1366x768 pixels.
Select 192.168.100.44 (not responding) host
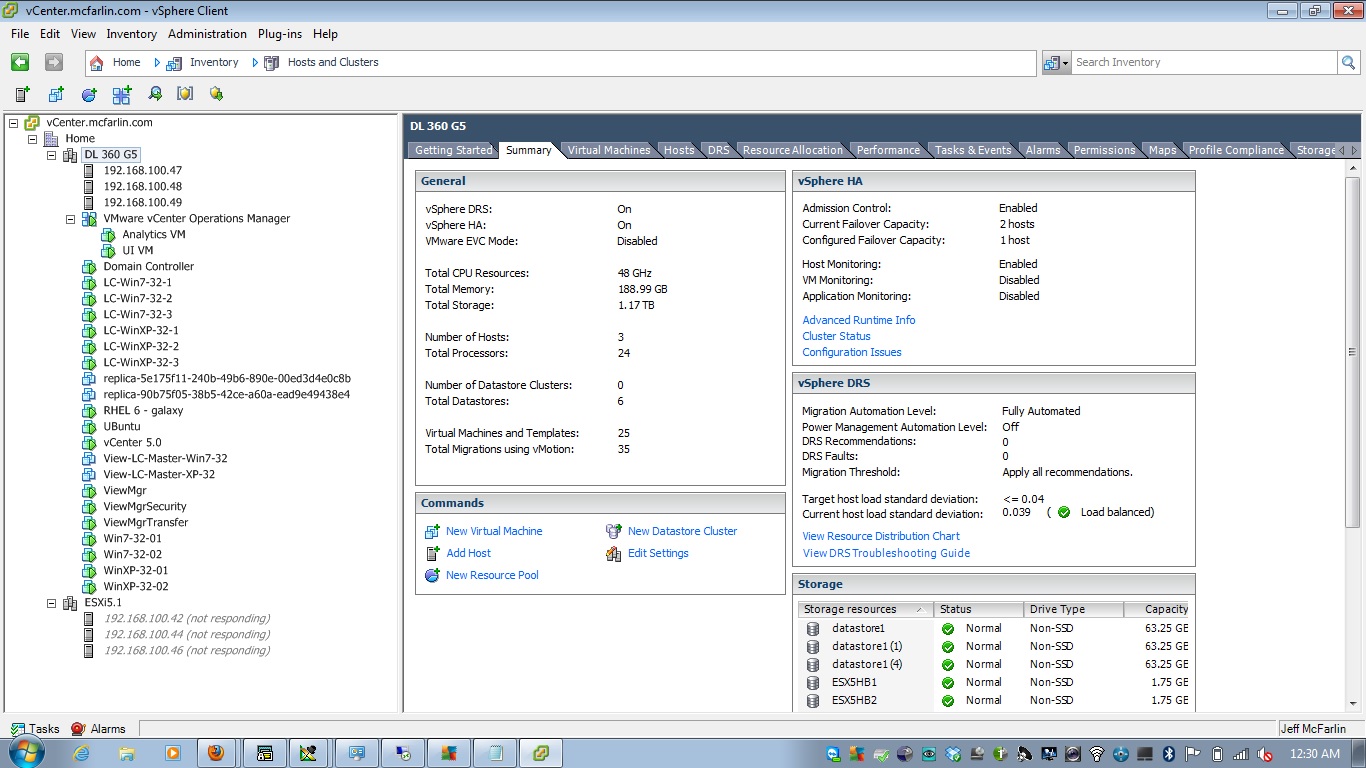click(x=186, y=634)
